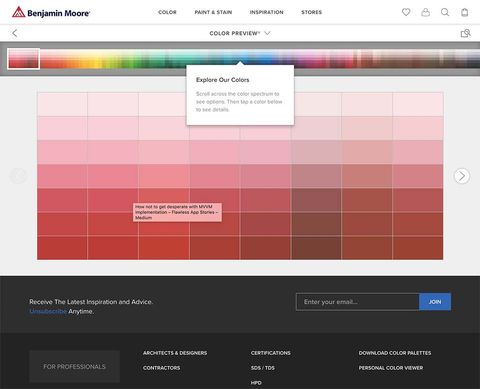Open the search magnifier icon

(445, 12)
